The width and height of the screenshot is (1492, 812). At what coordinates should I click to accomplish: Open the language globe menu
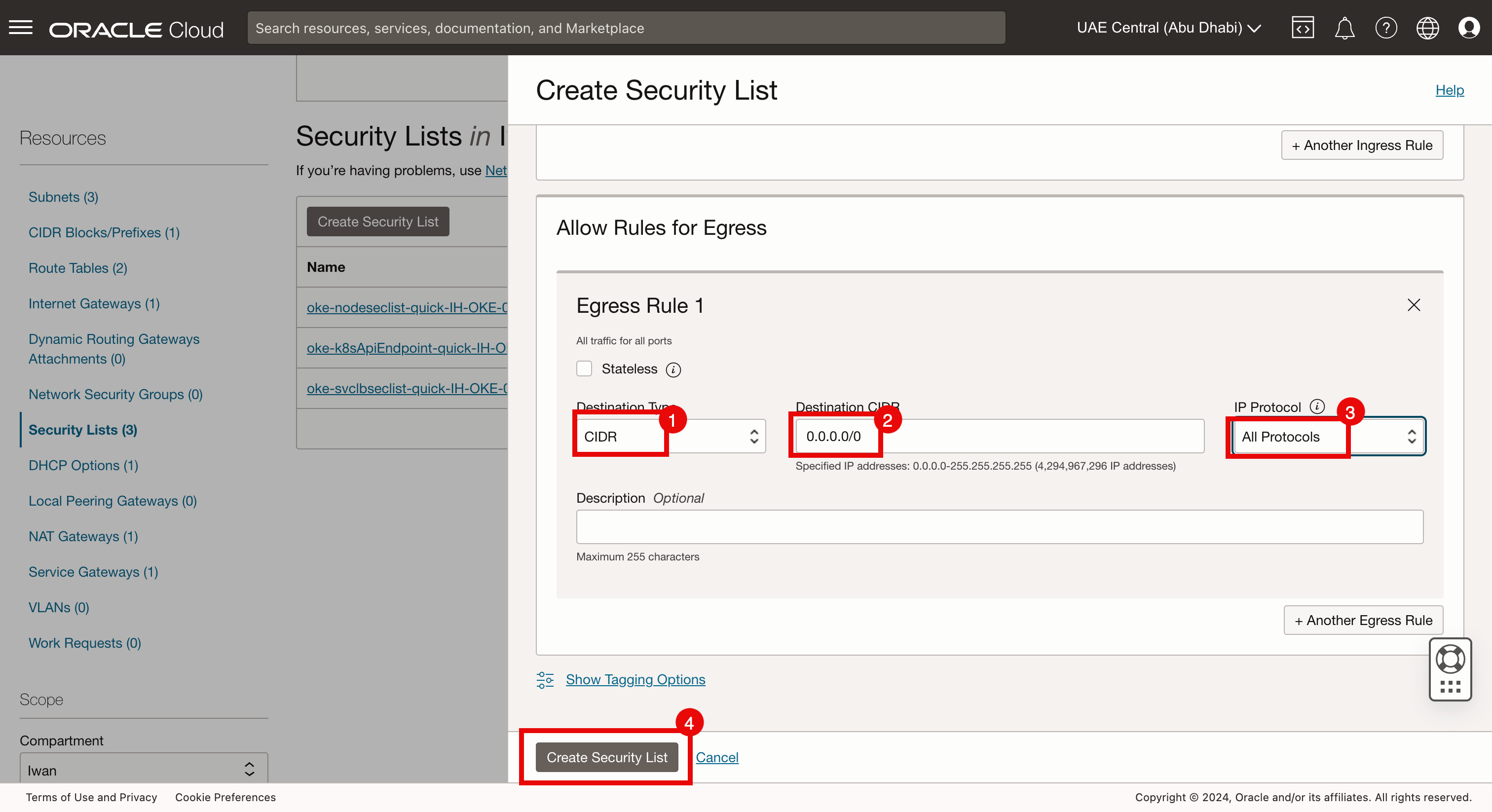(1427, 28)
